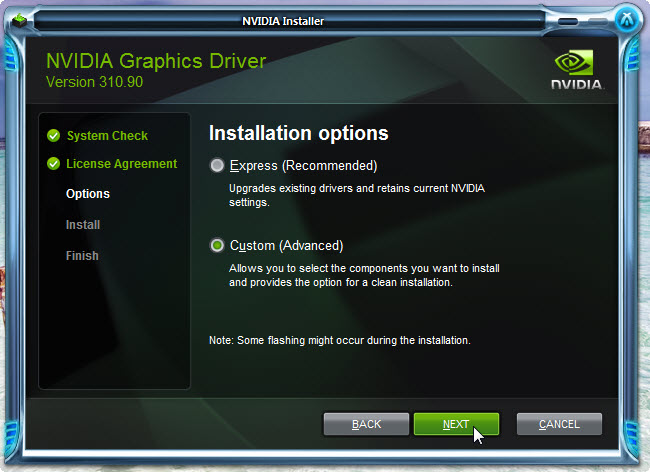Click the NVIDIA logo in the header
The height and width of the screenshot is (472, 650).
tap(577, 70)
